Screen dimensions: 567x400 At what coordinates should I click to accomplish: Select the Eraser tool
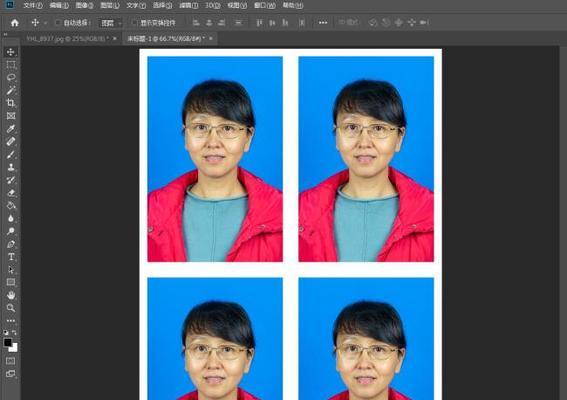pos(11,193)
